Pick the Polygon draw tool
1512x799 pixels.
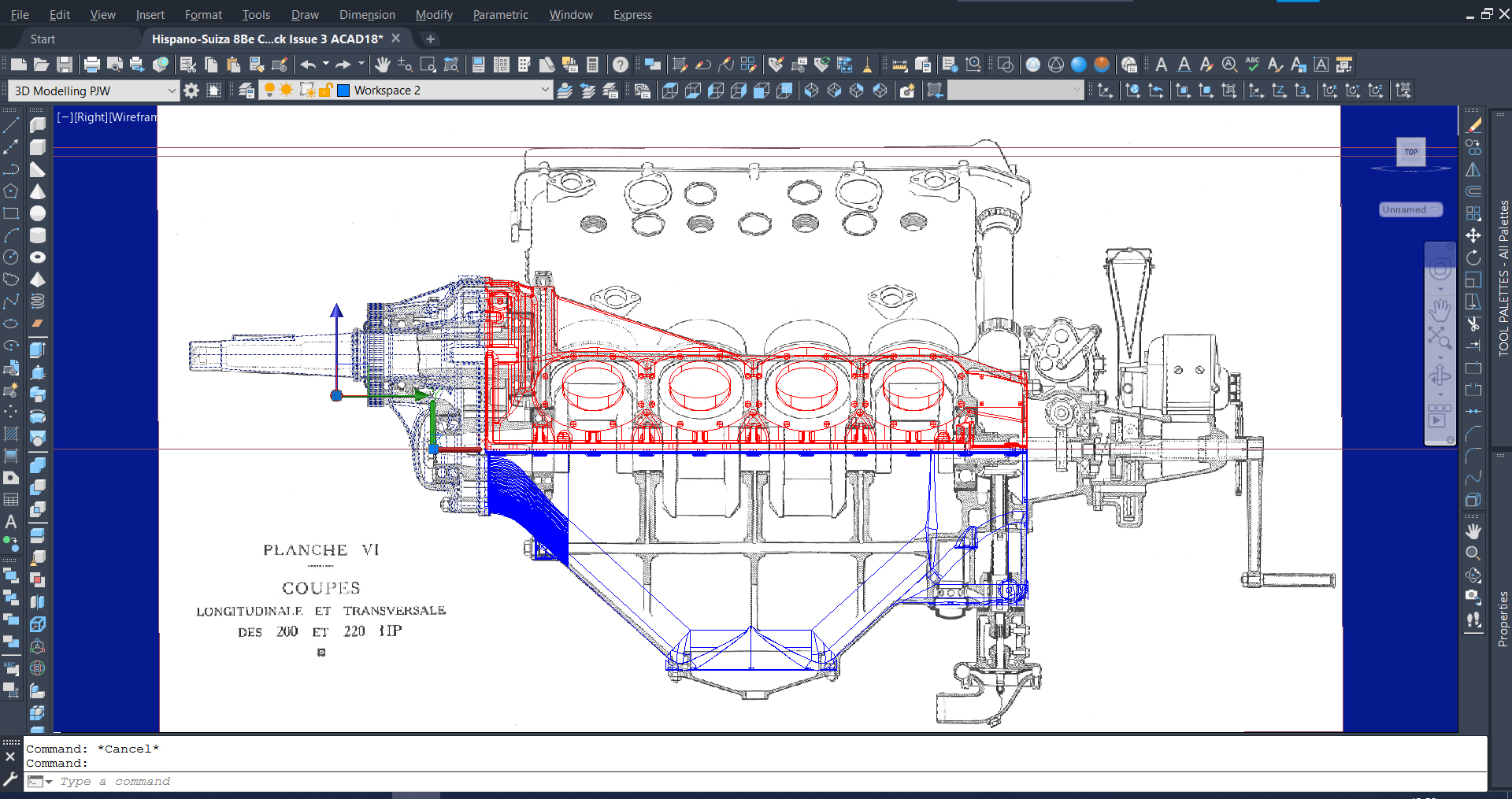11,191
